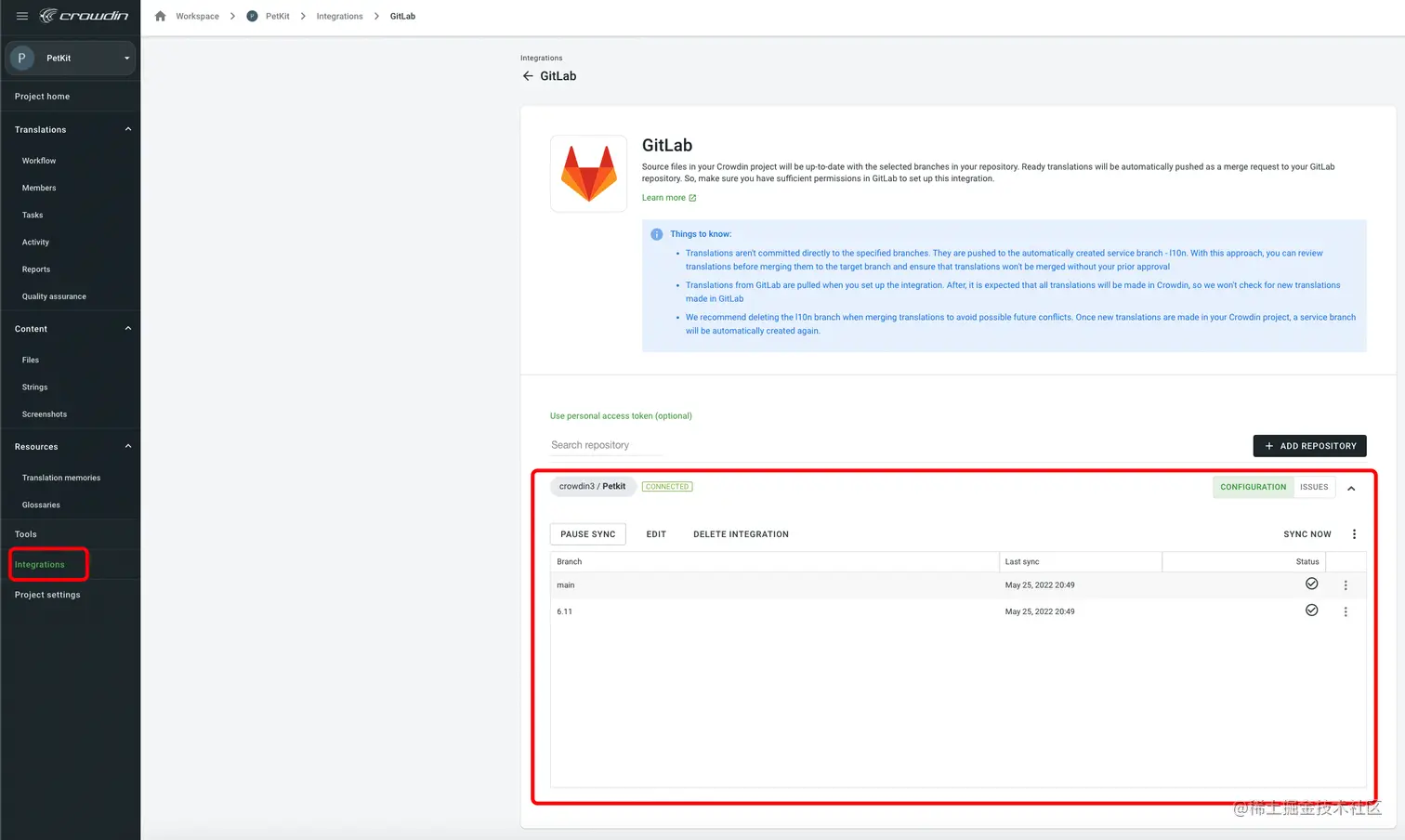Screen dimensions: 1405x840
Task: Select the 6.11 branch name
Action: 564,611
